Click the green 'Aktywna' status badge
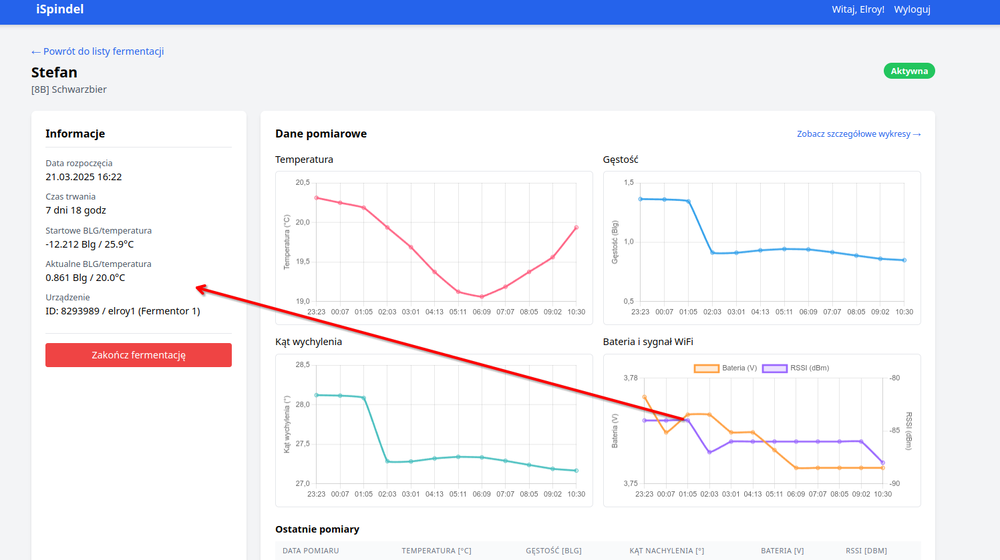Viewport: 1000px width, 560px height. point(908,71)
